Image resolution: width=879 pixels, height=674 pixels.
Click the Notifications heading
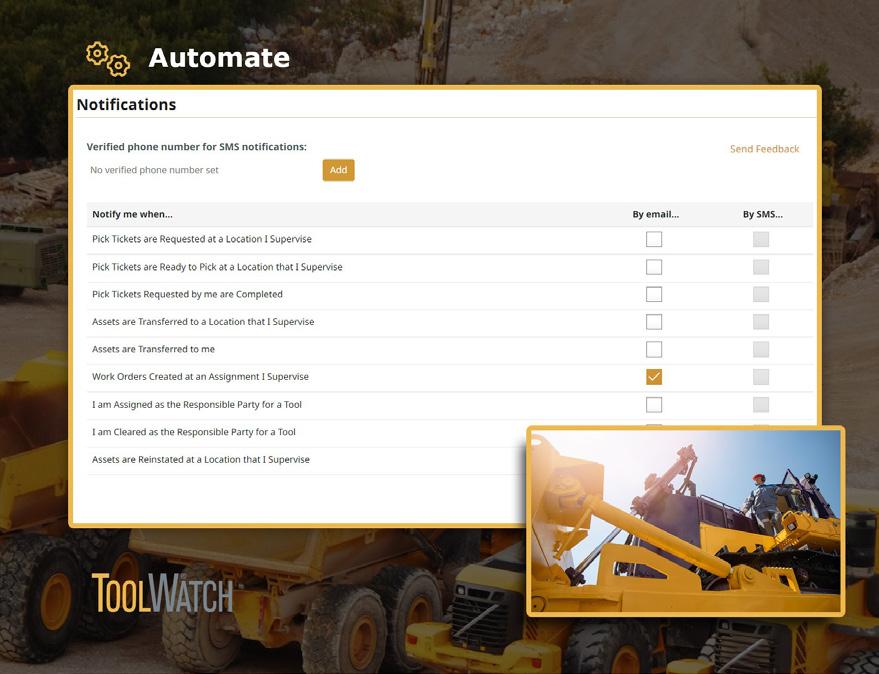126,105
